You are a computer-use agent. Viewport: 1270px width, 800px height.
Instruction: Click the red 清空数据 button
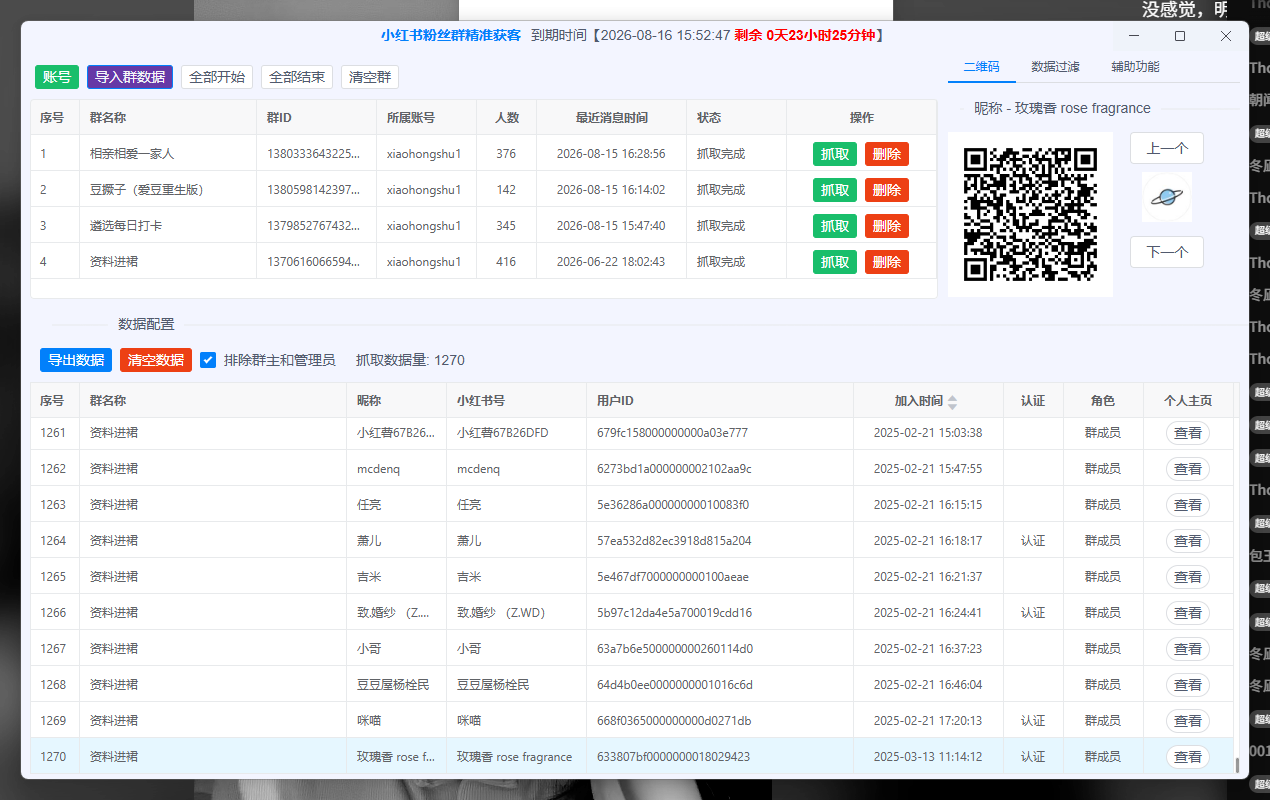156,360
